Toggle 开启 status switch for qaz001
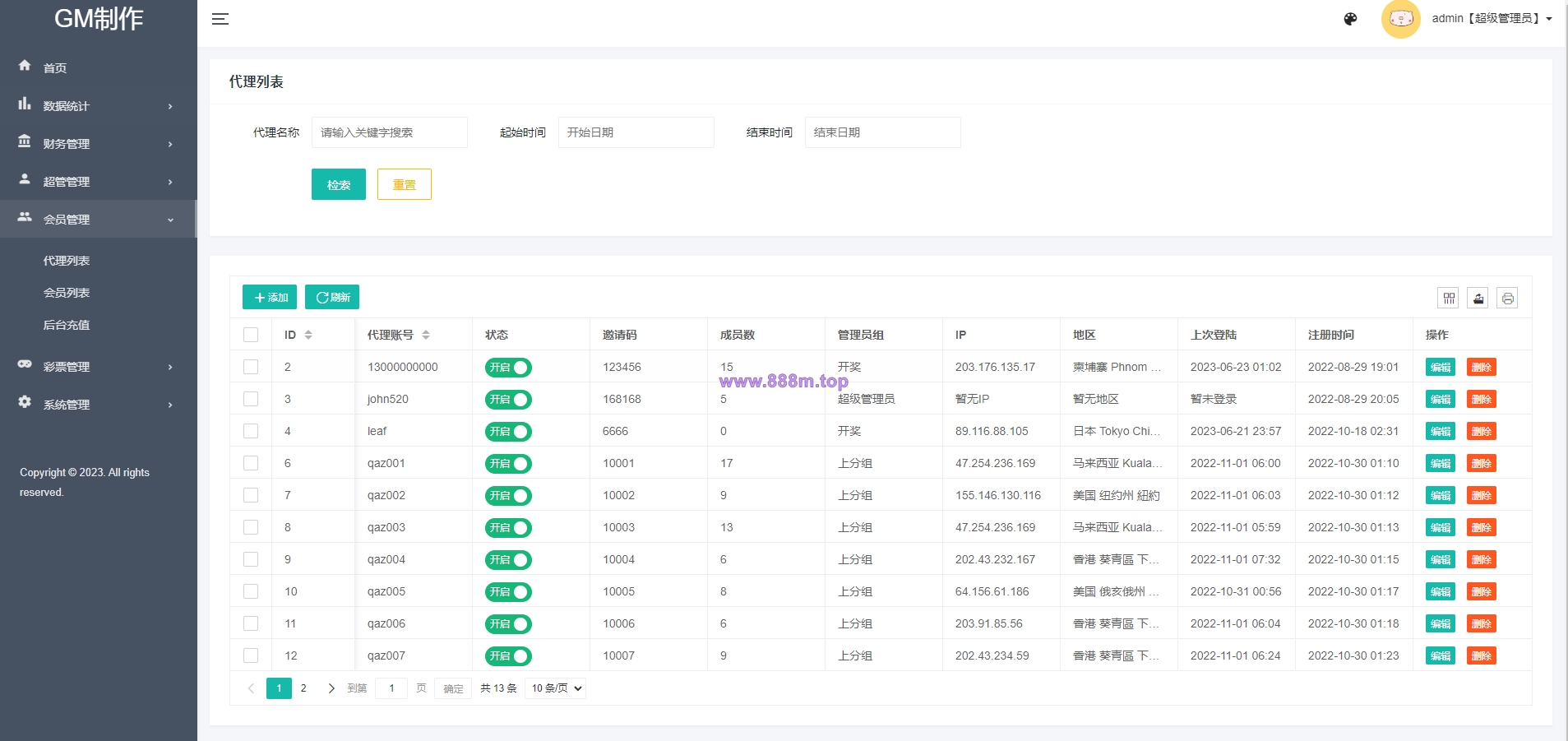1568x741 pixels. 508,464
